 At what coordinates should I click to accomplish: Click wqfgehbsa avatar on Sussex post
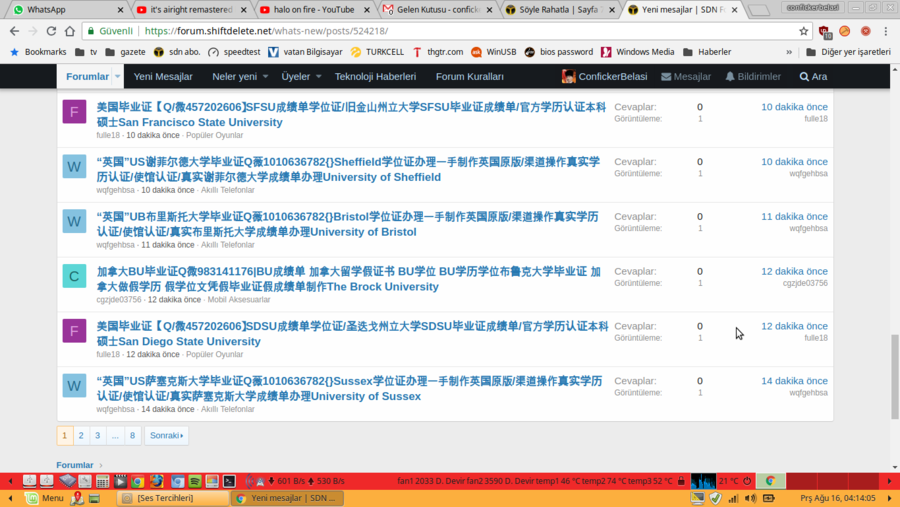click(x=74, y=386)
